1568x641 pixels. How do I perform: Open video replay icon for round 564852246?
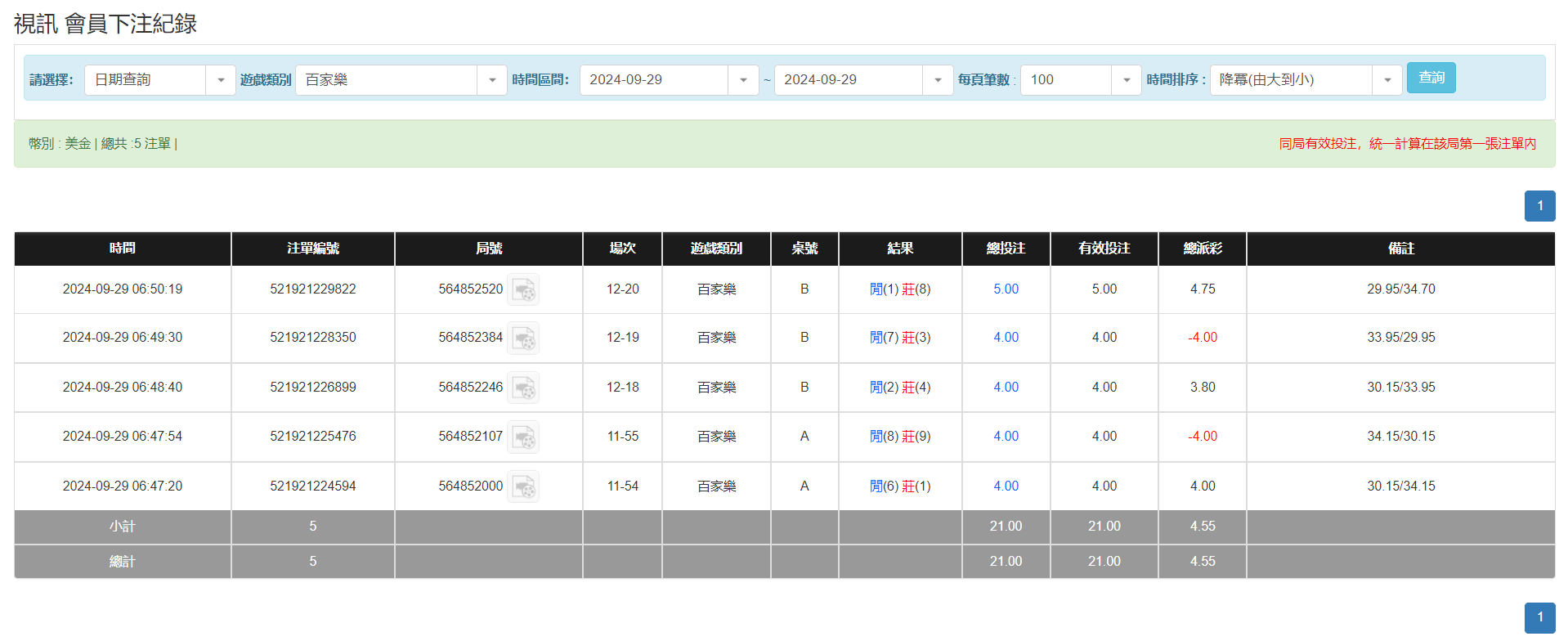tap(523, 388)
